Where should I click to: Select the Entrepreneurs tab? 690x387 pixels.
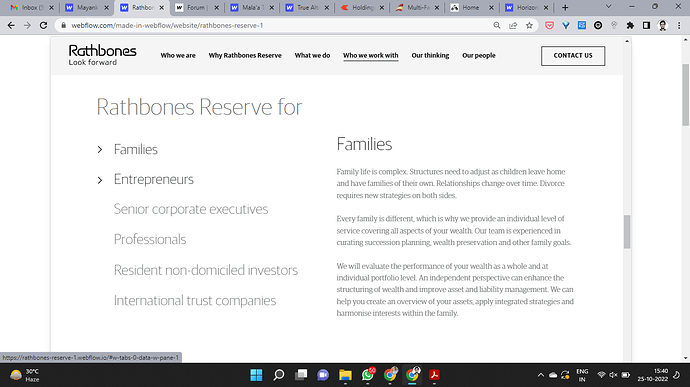[154, 180]
